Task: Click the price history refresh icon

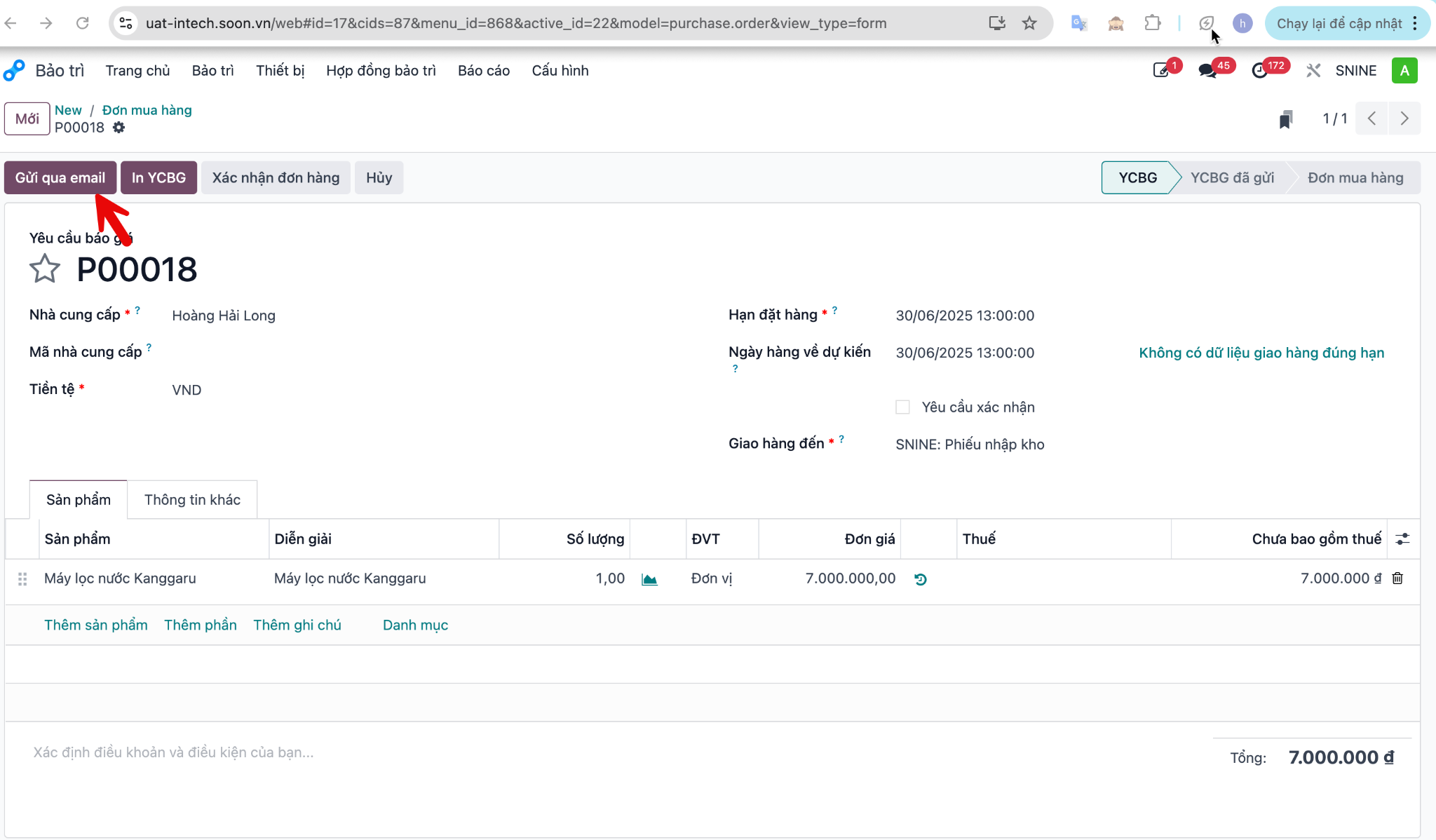Action: [921, 579]
